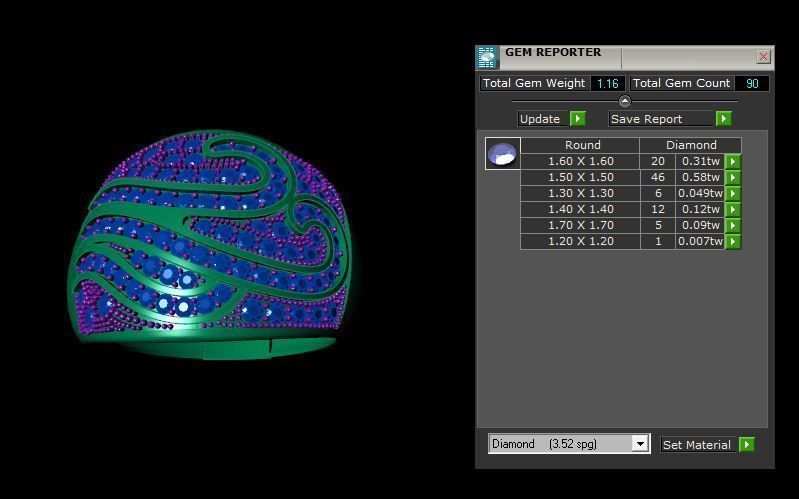
Task: Click the Total Gem Count label
Action: 681,84
